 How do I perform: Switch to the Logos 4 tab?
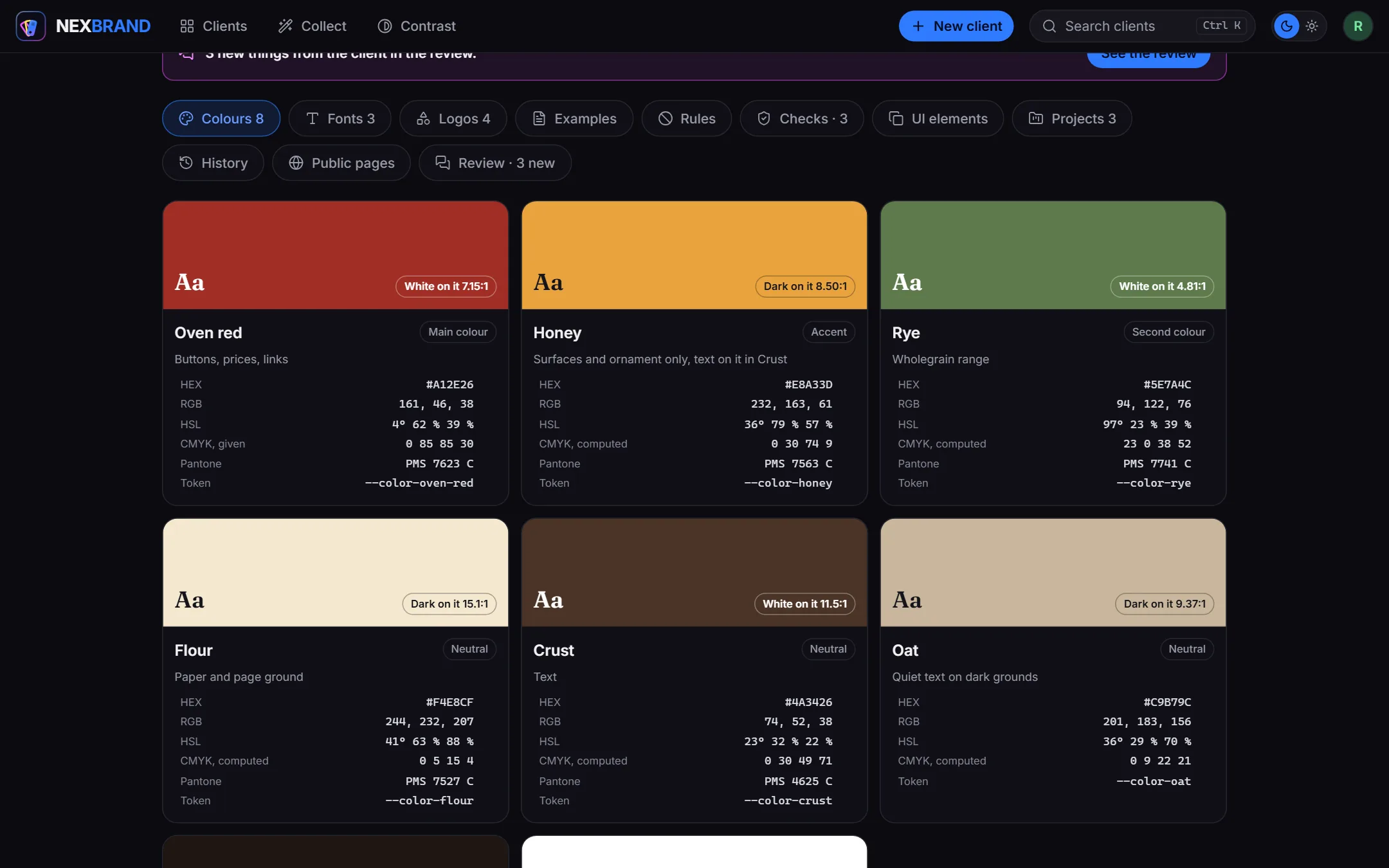click(453, 118)
